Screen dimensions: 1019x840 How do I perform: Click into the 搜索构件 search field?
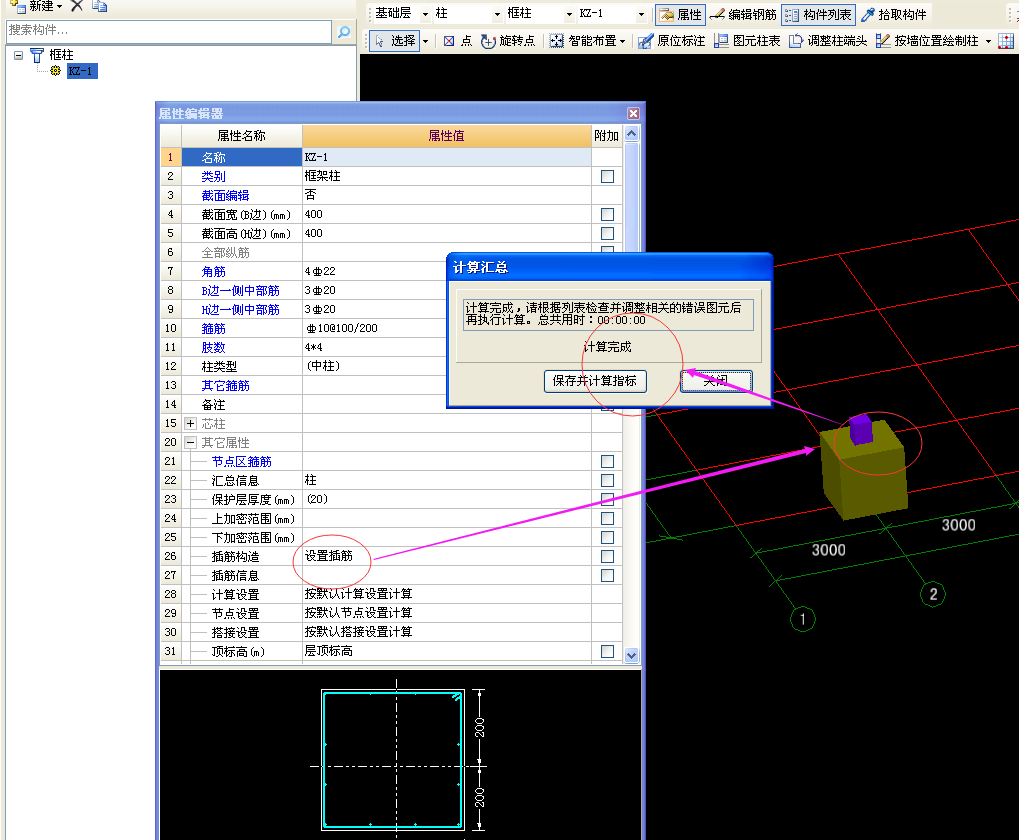[x=168, y=31]
